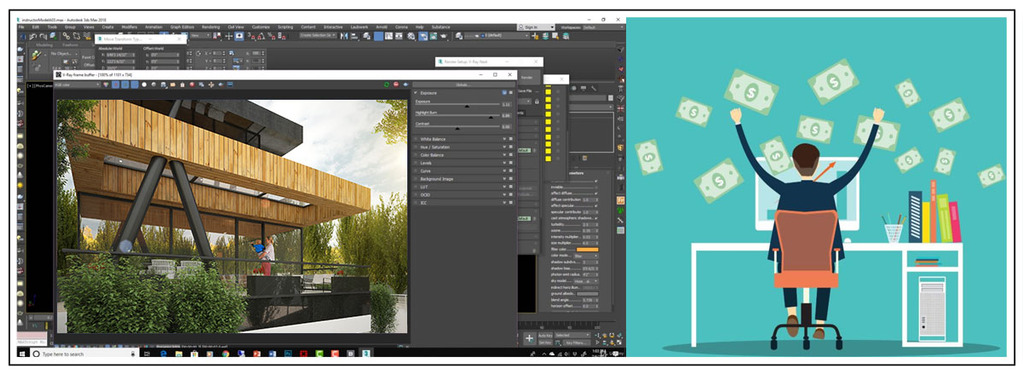Enable the Levels correction checkbox
This screenshot has height=374, width=1024.
(x=415, y=163)
